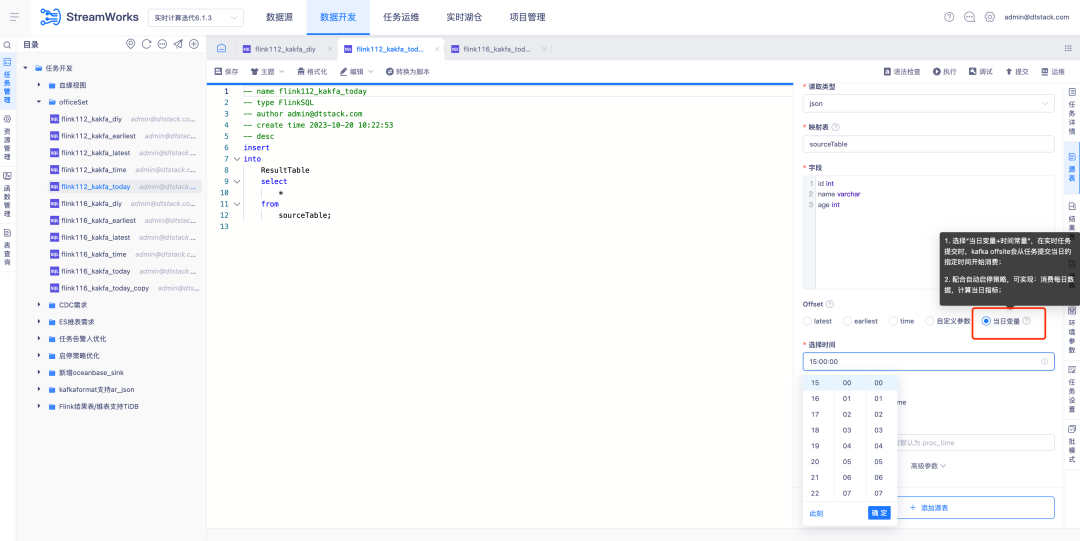Open the 实时计算迭代6.1.3 project dropdown

[196, 17]
